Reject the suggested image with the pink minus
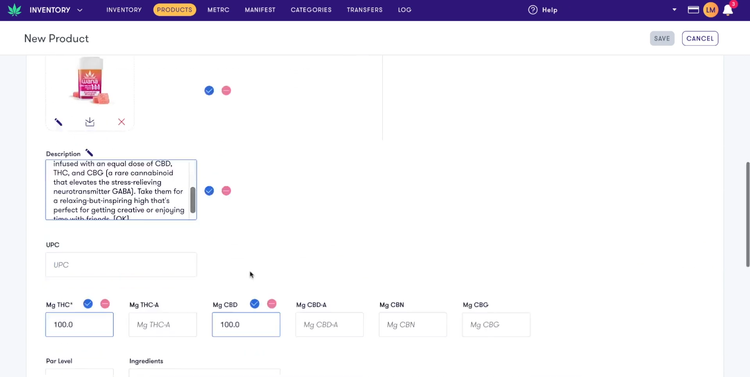The height and width of the screenshot is (377, 750). (x=226, y=90)
